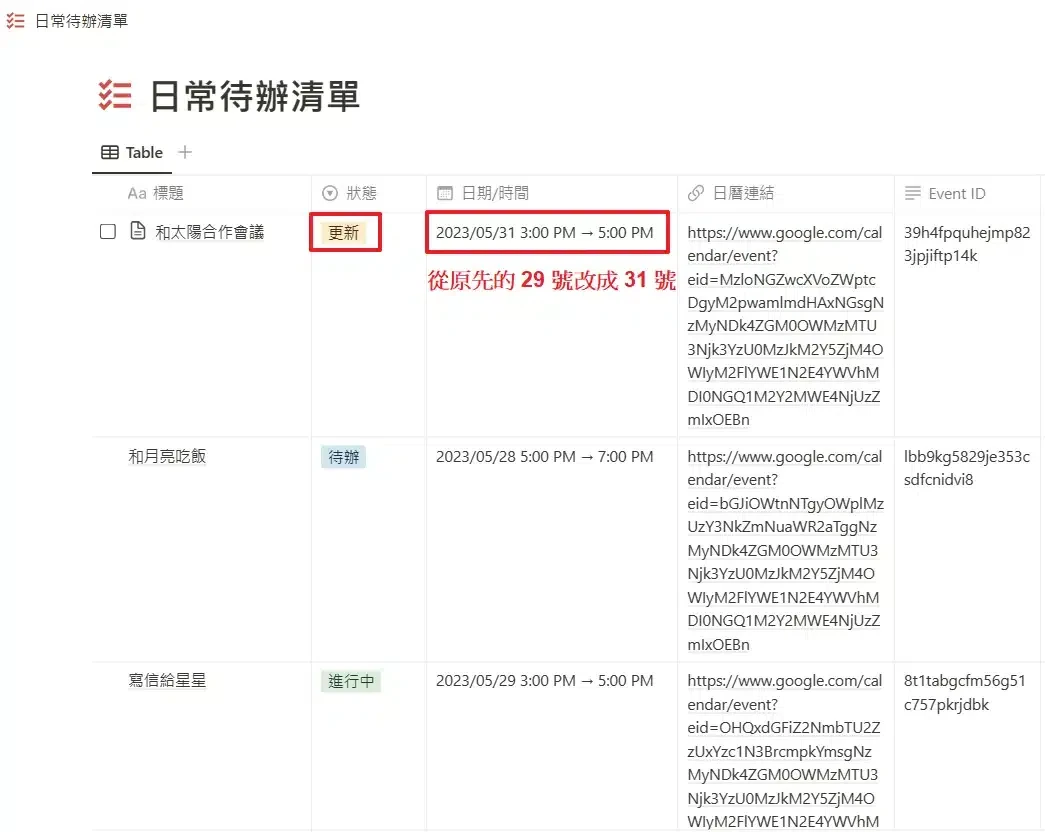Click the 日常待辦清單 page heading
The height and width of the screenshot is (832, 1045).
coord(255,96)
